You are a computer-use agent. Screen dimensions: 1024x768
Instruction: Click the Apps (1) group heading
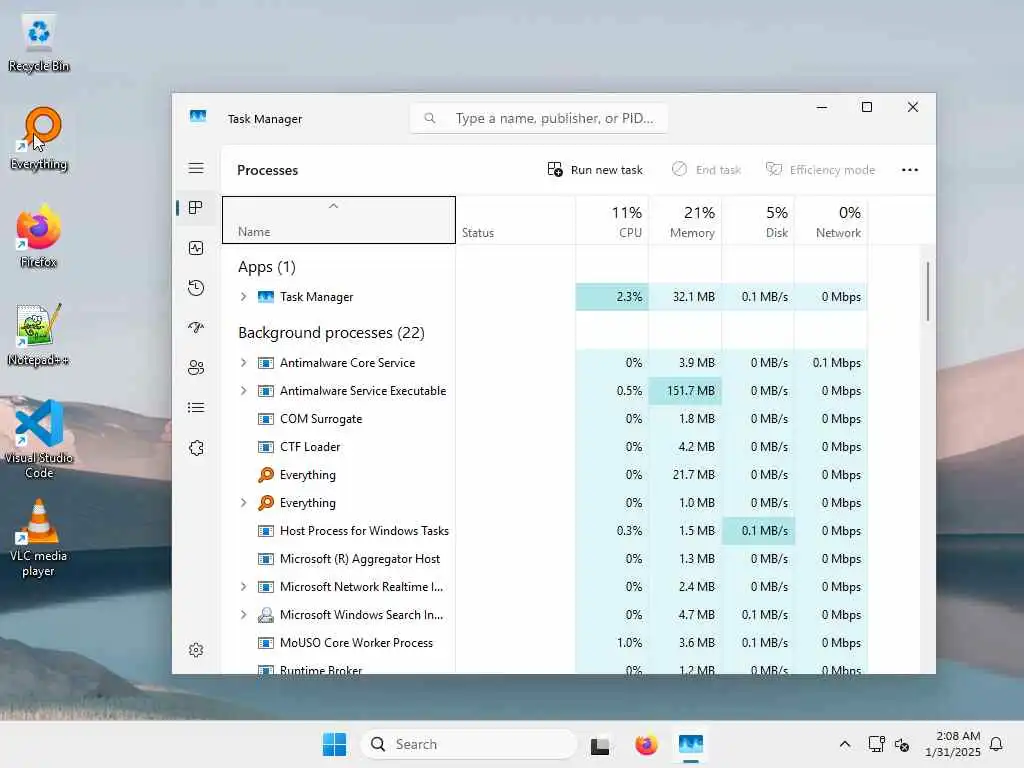click(266, 267)
